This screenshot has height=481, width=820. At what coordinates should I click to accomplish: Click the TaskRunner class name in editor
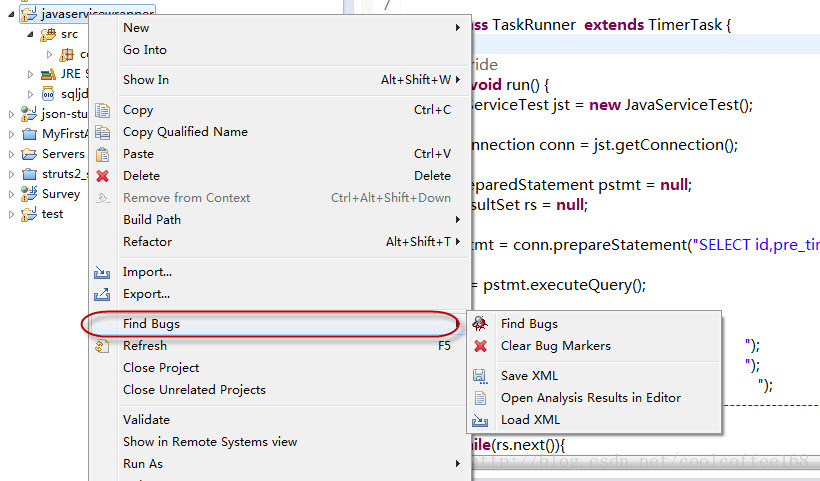(x=533, y=25)
